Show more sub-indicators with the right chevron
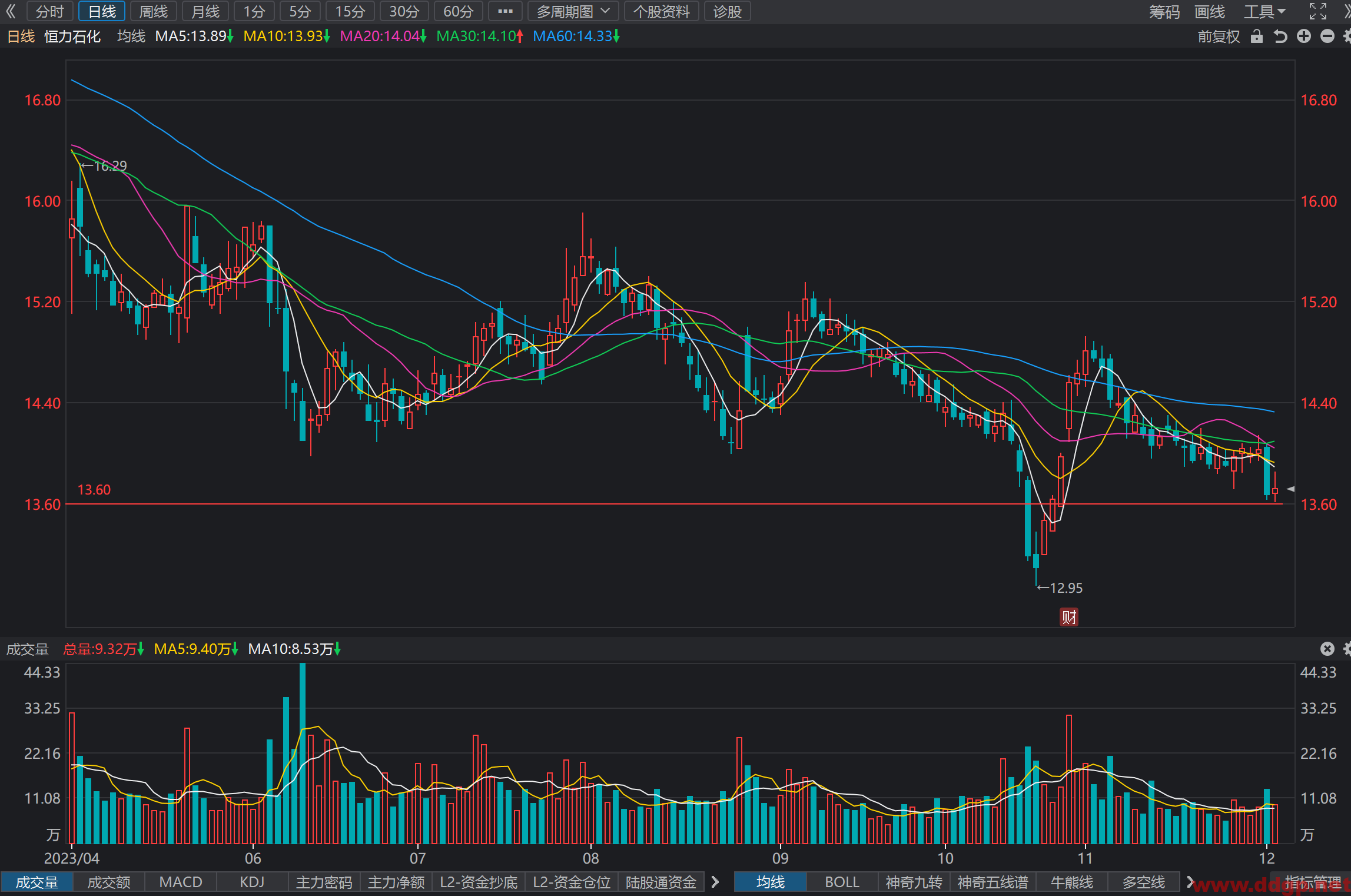This screenshot has height=896, width=1351. 715,882
